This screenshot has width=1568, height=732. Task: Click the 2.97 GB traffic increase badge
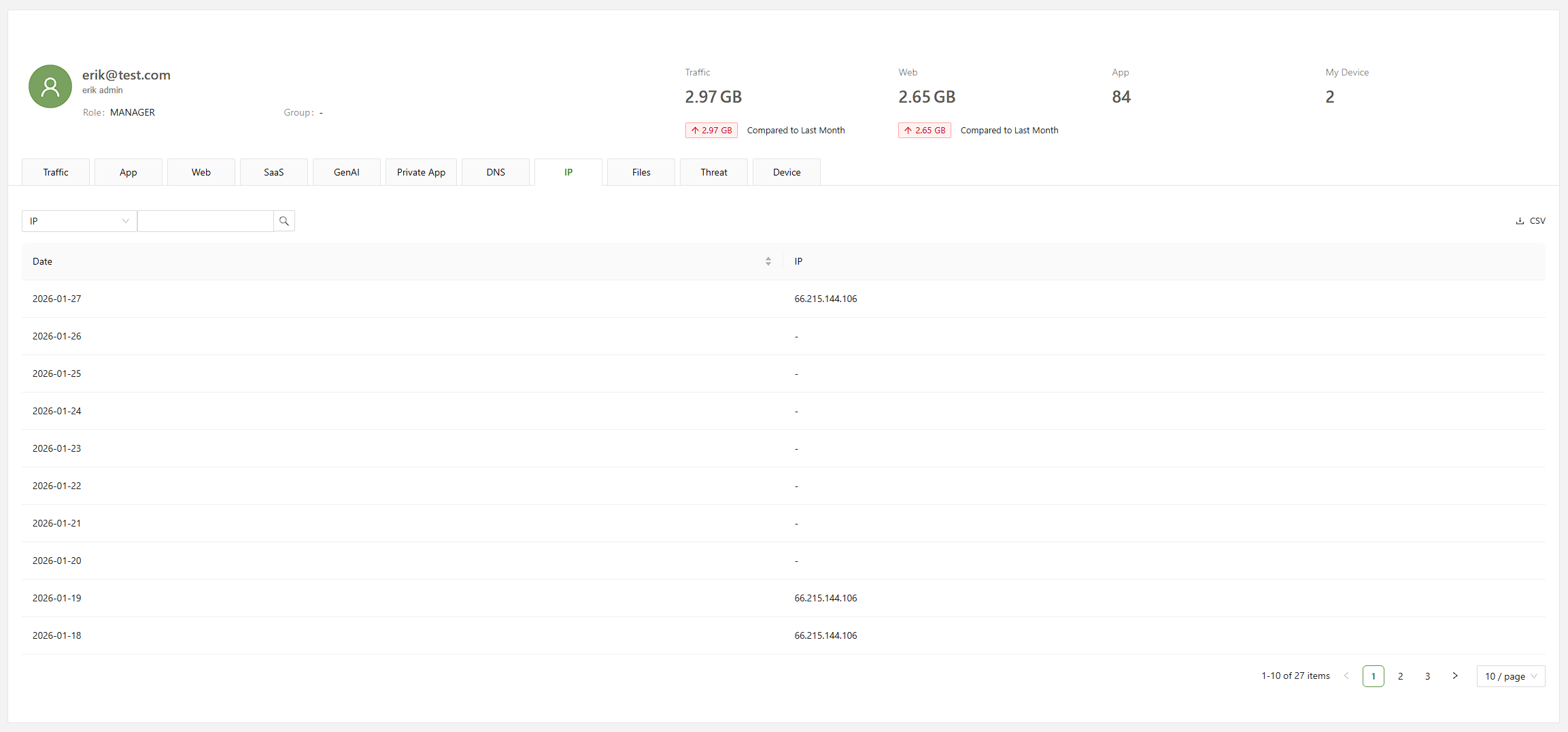(x=711, y=131)
